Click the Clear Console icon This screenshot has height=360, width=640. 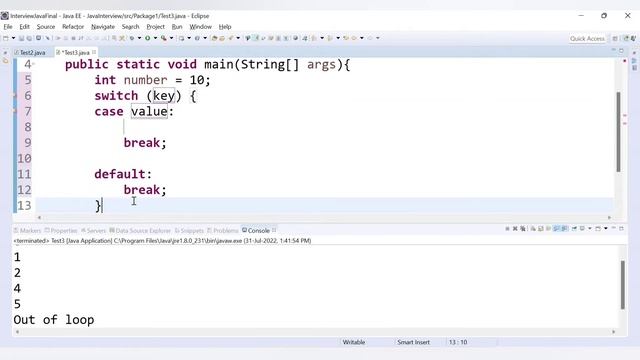pos(533,229)
